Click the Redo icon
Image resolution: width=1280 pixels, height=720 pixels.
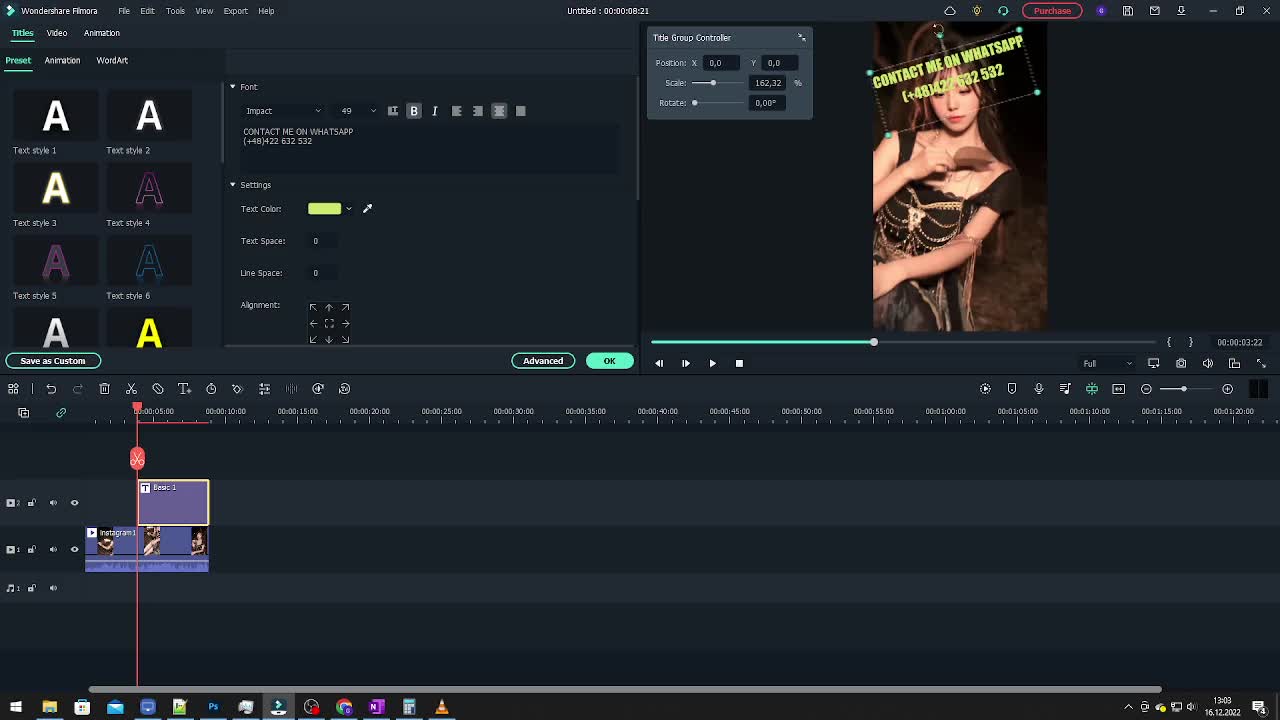click(78, 388)
